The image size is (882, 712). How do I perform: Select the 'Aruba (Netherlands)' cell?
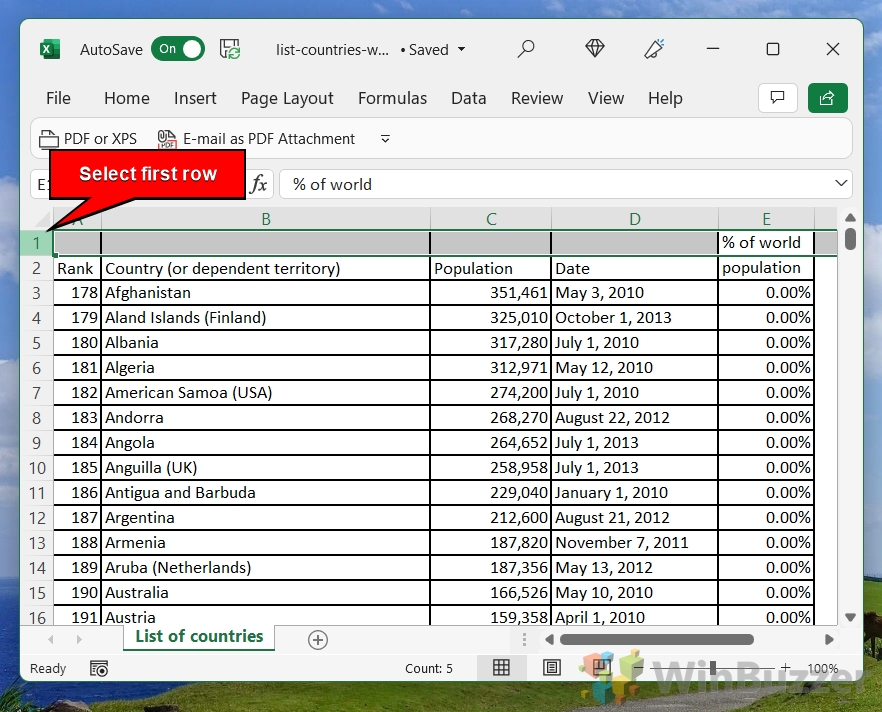point(266,568)
